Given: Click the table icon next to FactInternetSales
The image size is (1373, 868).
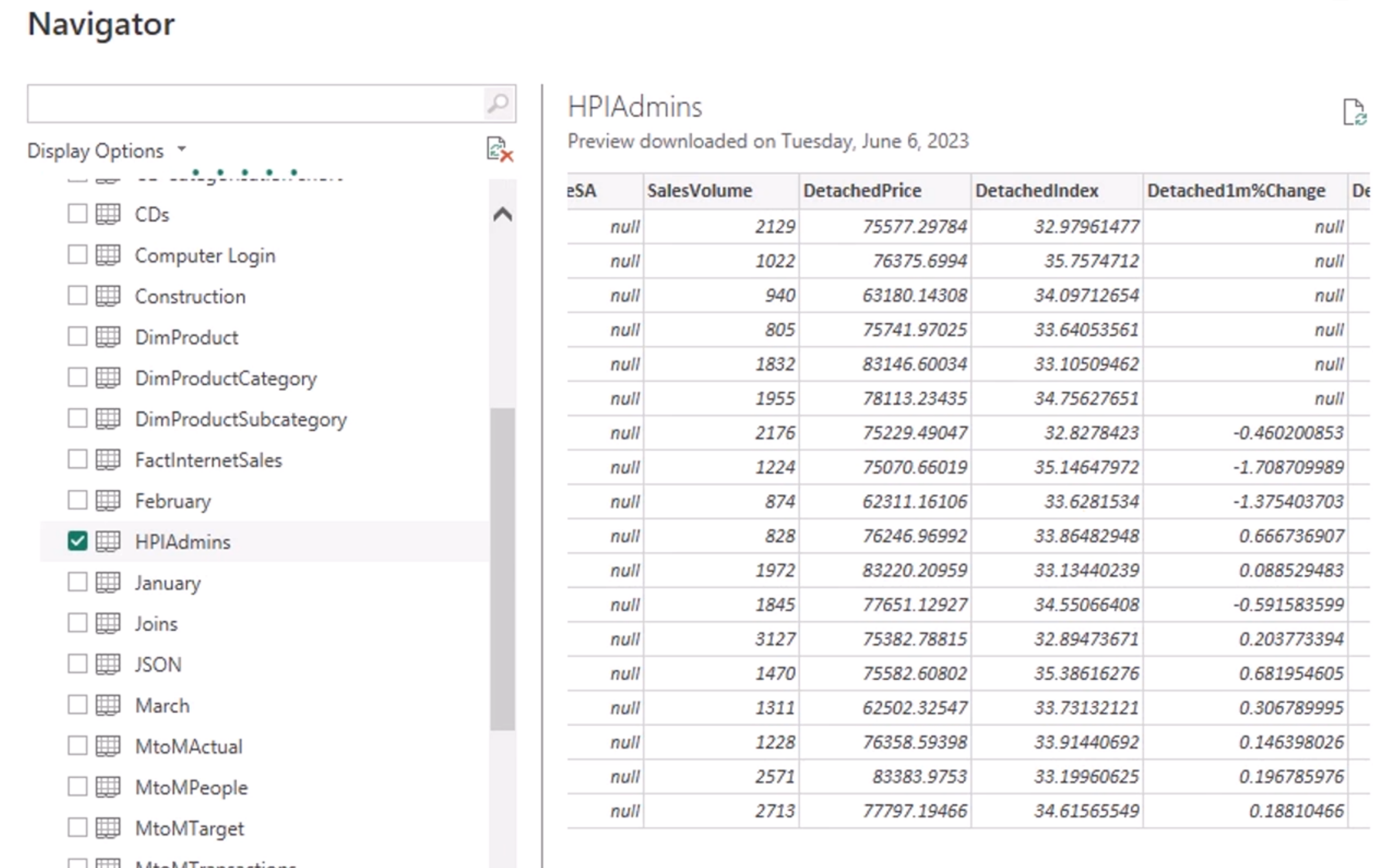Looking at the screenshot, I should click(x=108, y=460).
